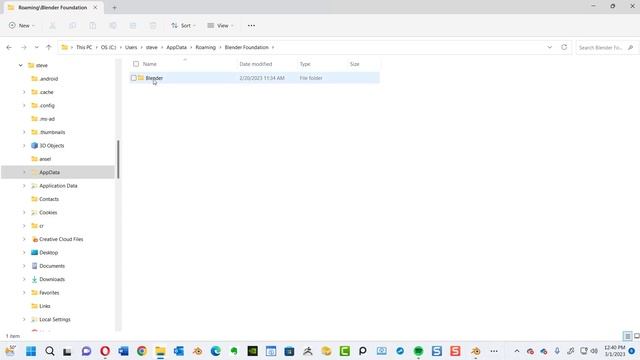Screen dimensions: 640x360
Task: Click the Copy icon in toolbar
Action: [x=73, y=26]
